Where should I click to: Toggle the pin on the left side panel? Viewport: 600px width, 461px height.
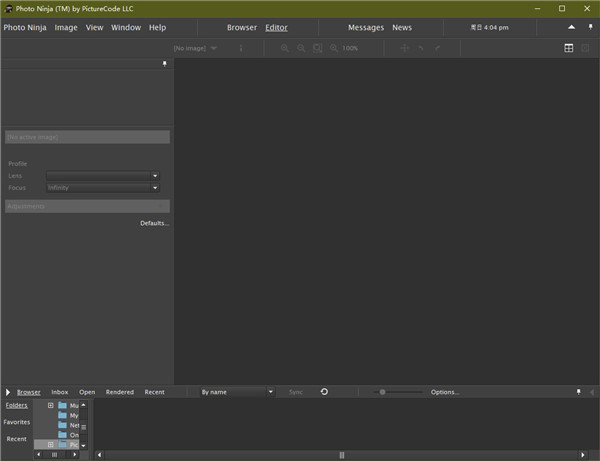[x=165, y=64]
